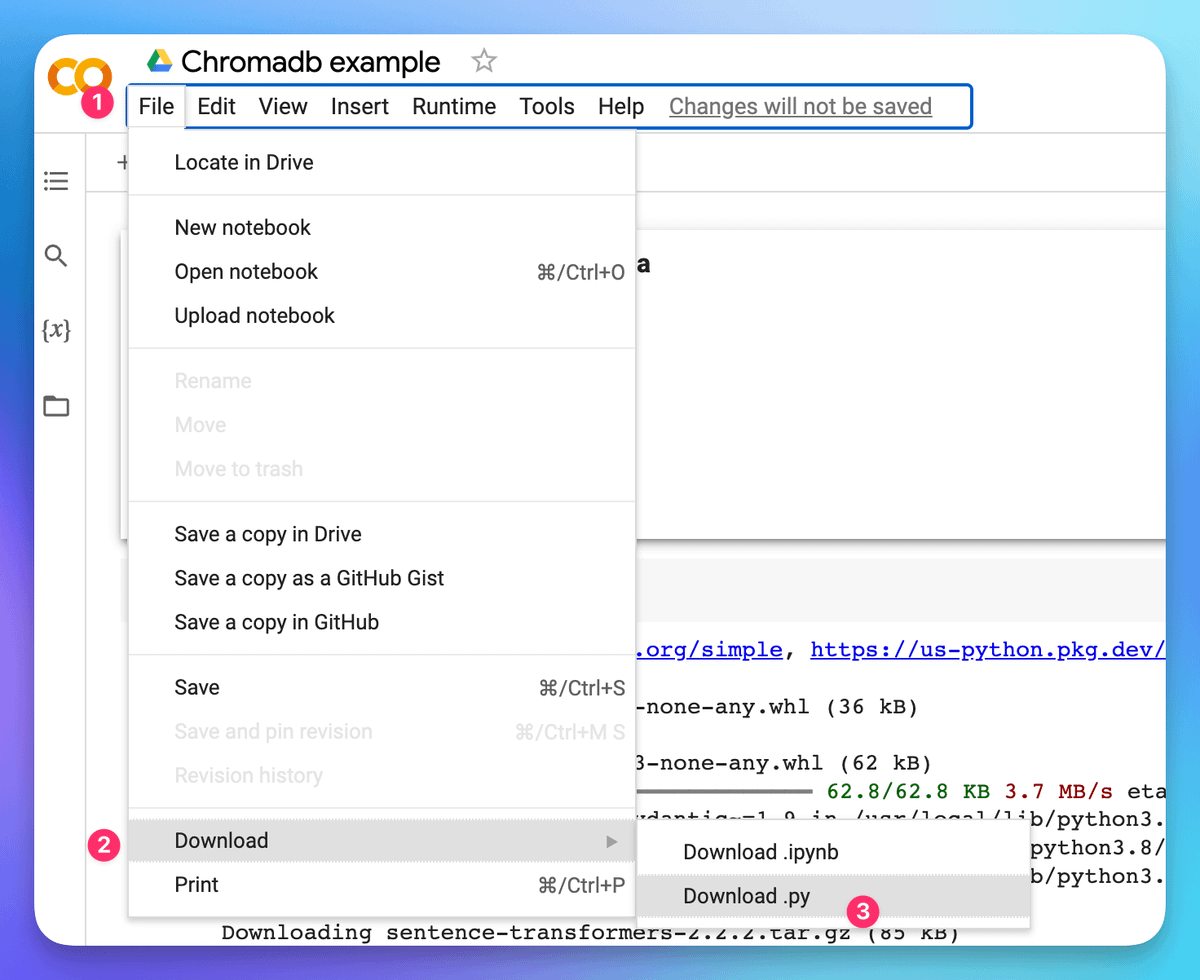This screenshot has width=1200, height=980.
Task: Open the Files folder sidebar icon
Action: [x=56, y=406]
